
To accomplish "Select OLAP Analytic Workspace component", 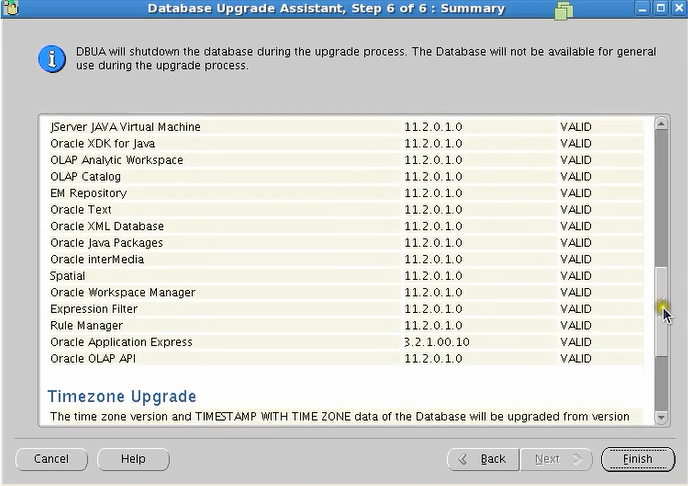I will 346,160.
